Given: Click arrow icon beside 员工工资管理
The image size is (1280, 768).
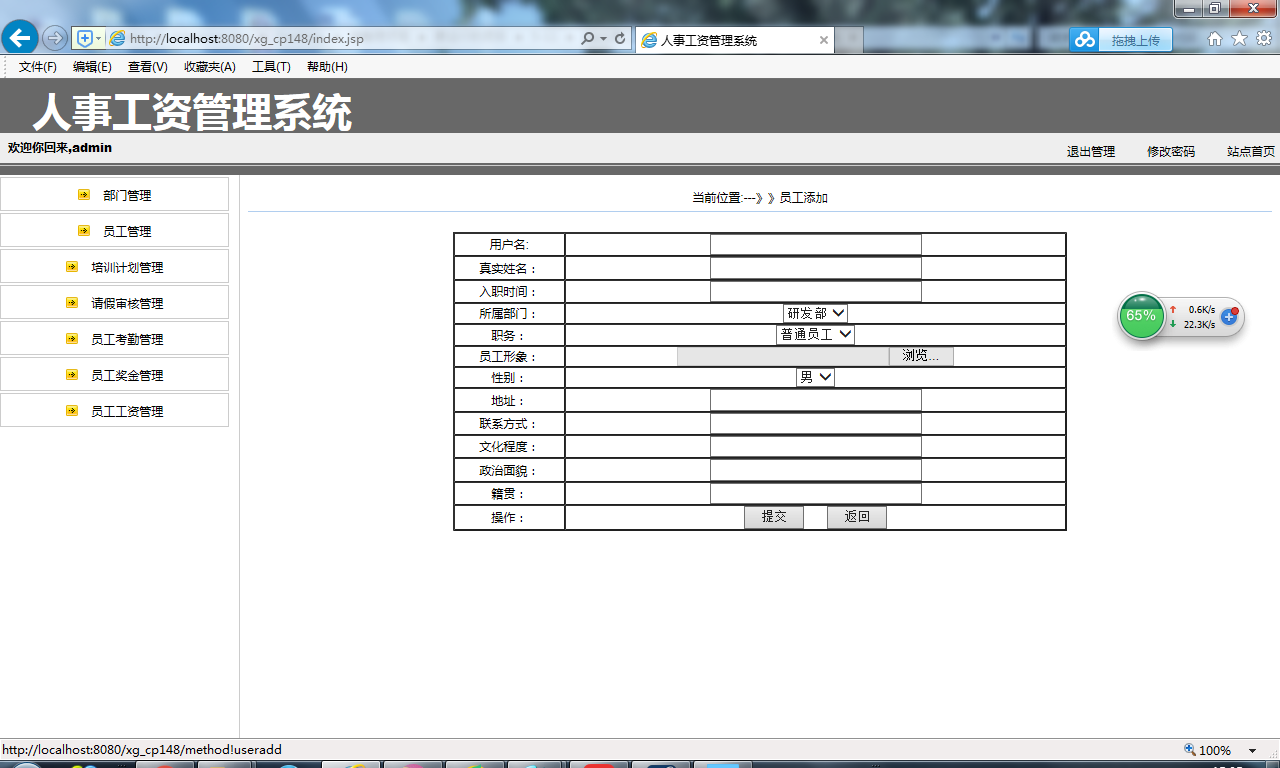Looking at the screenshot, I should click(x=72, y=411).
